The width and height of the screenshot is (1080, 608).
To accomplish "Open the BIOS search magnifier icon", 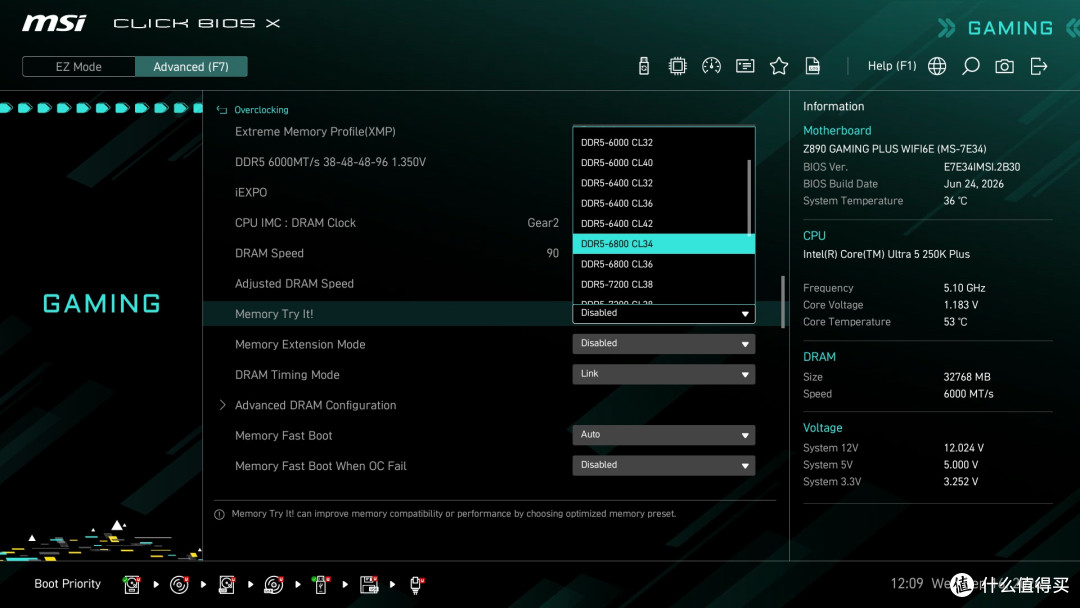I will point(970,66).
